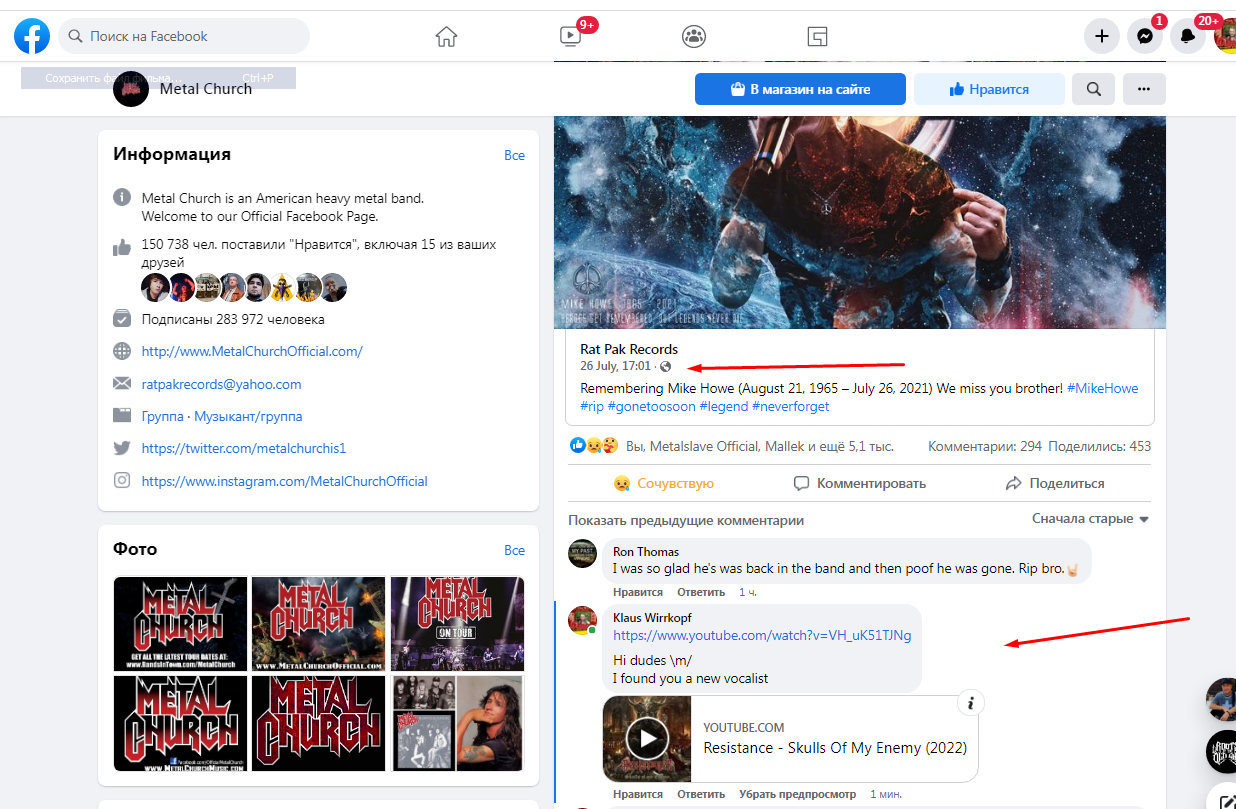Open the Notifications bell

[1188, 36]
